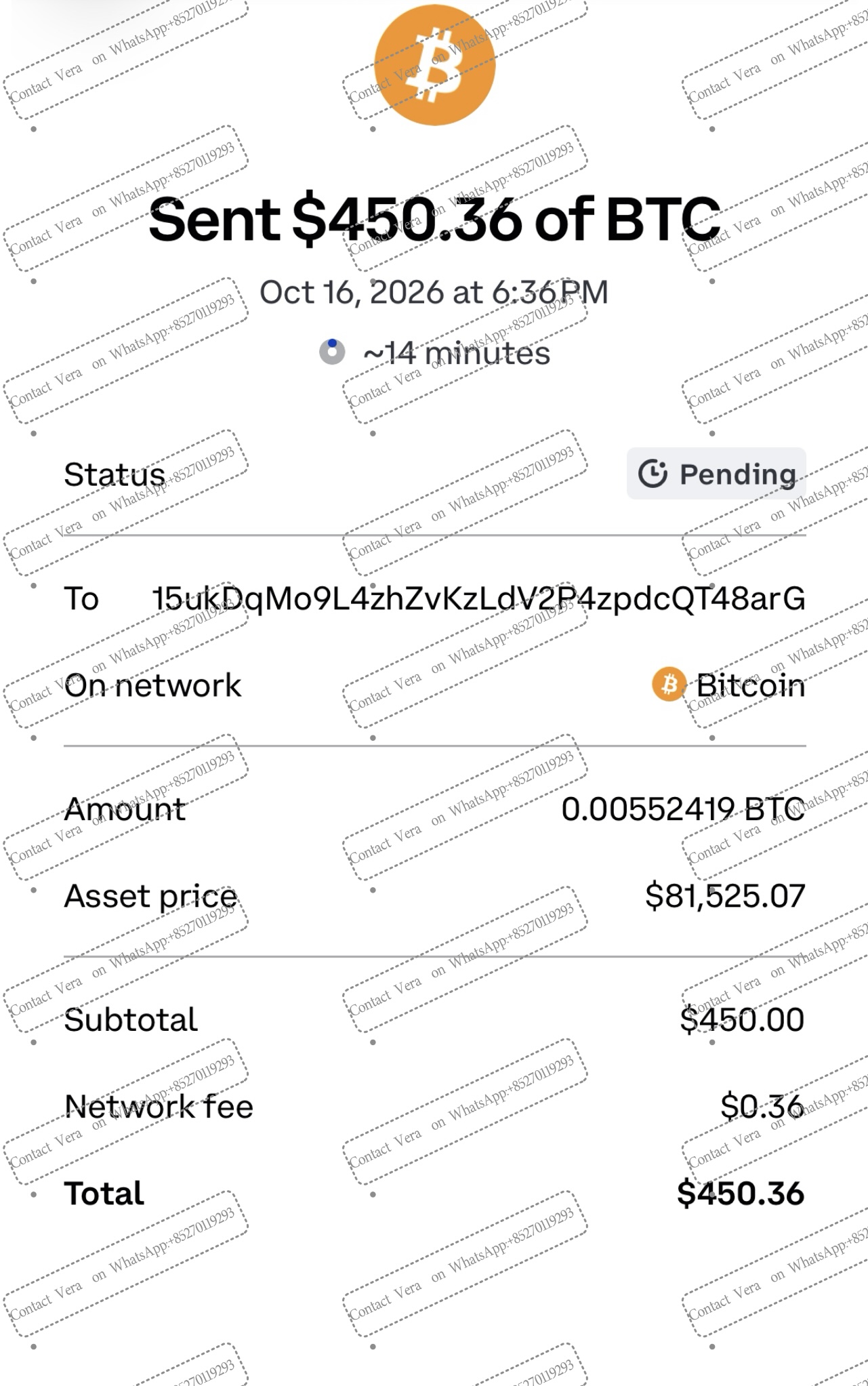Tap the clock icon in the Pending badge
This screenshot has width=868, height=1386.
click(x=653, y=474)
